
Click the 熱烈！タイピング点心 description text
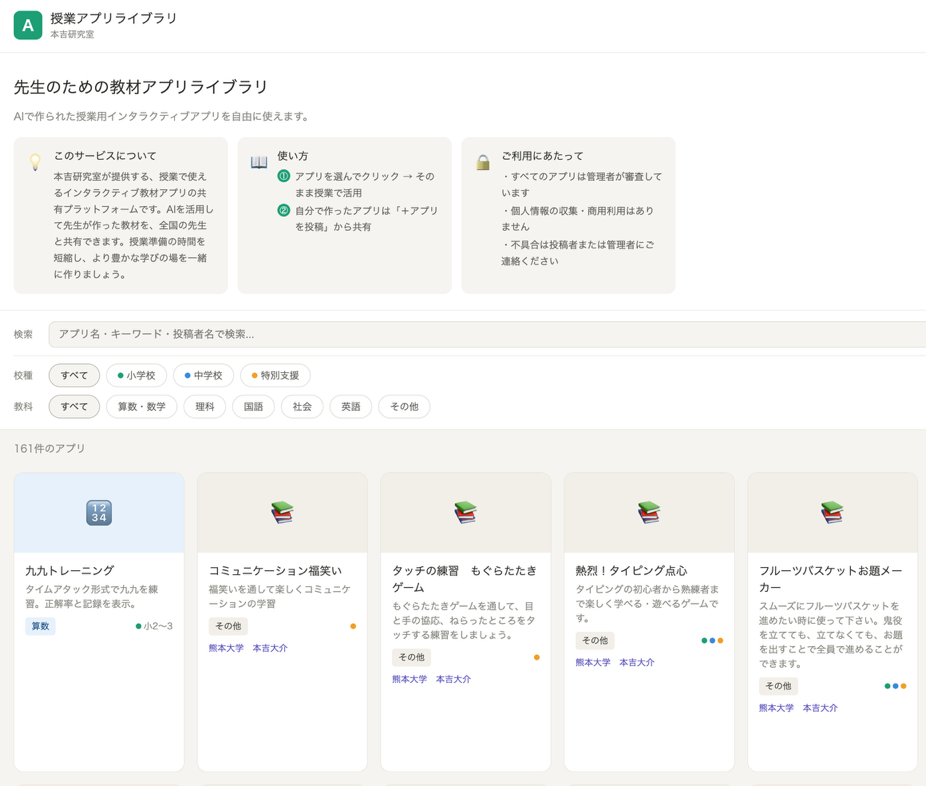647,604
